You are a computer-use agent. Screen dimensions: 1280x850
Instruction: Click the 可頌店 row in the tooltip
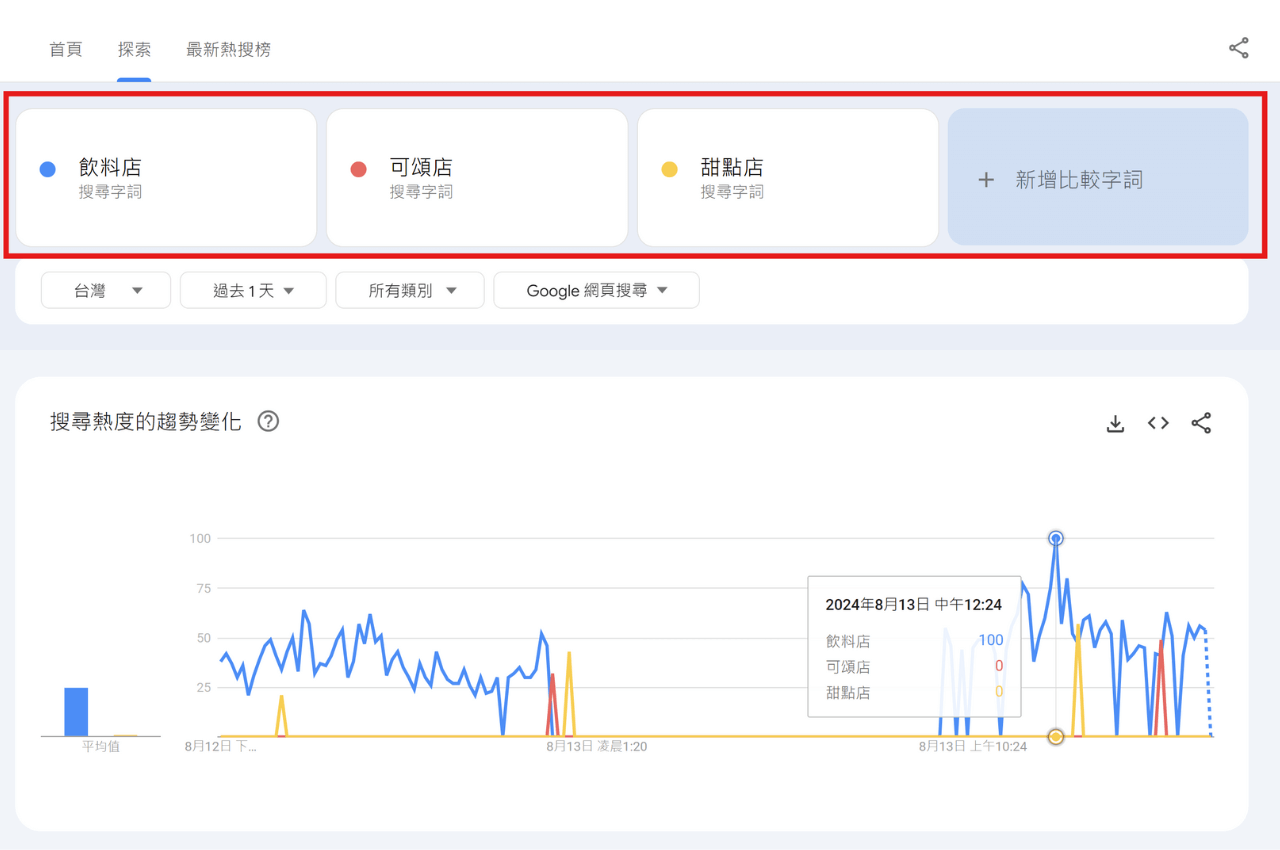(914, 667)
